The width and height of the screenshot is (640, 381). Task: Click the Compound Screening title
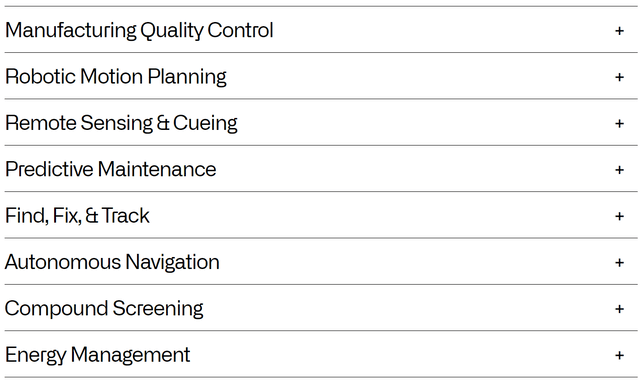coord(104,309)
